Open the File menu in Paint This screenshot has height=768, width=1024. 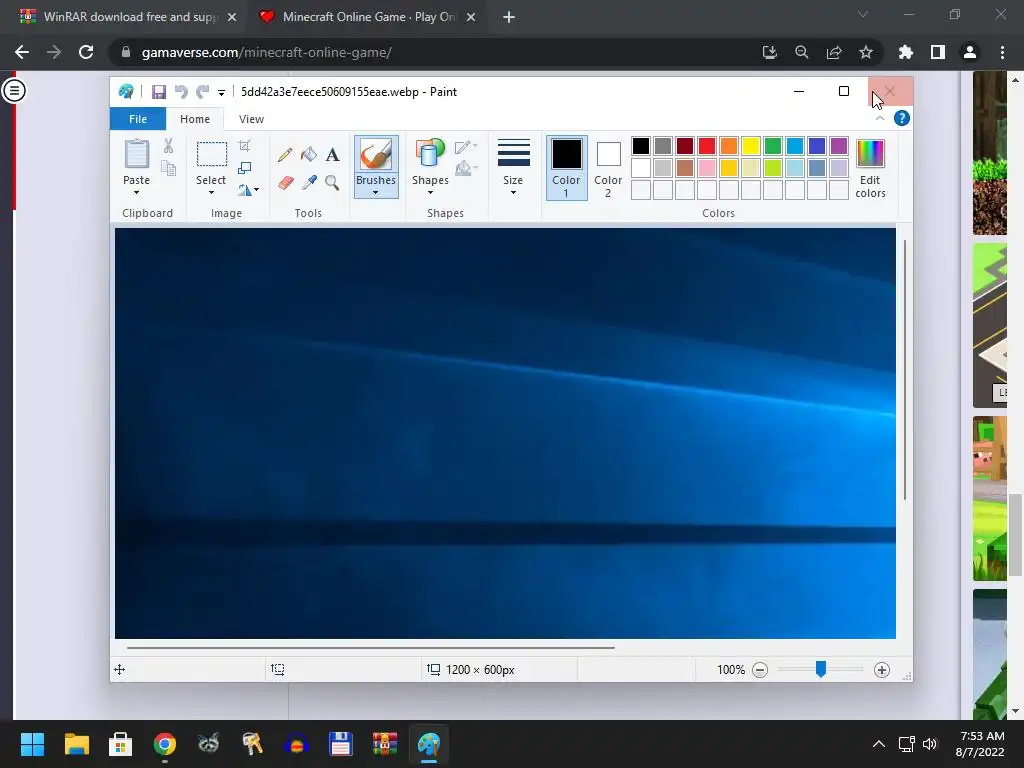click(x=138, y=119)
